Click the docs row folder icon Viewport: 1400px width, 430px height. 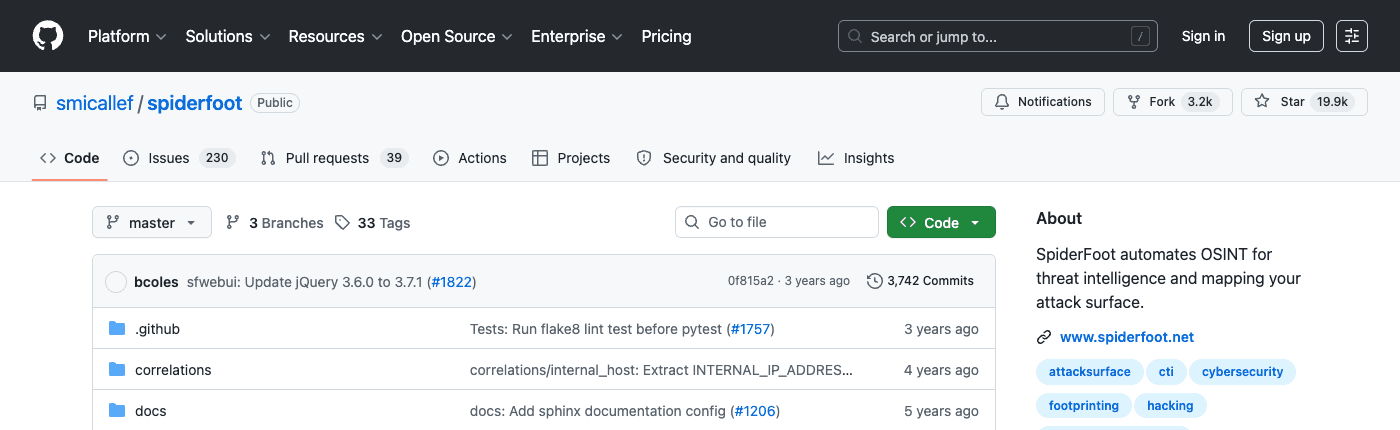[117, 411]
